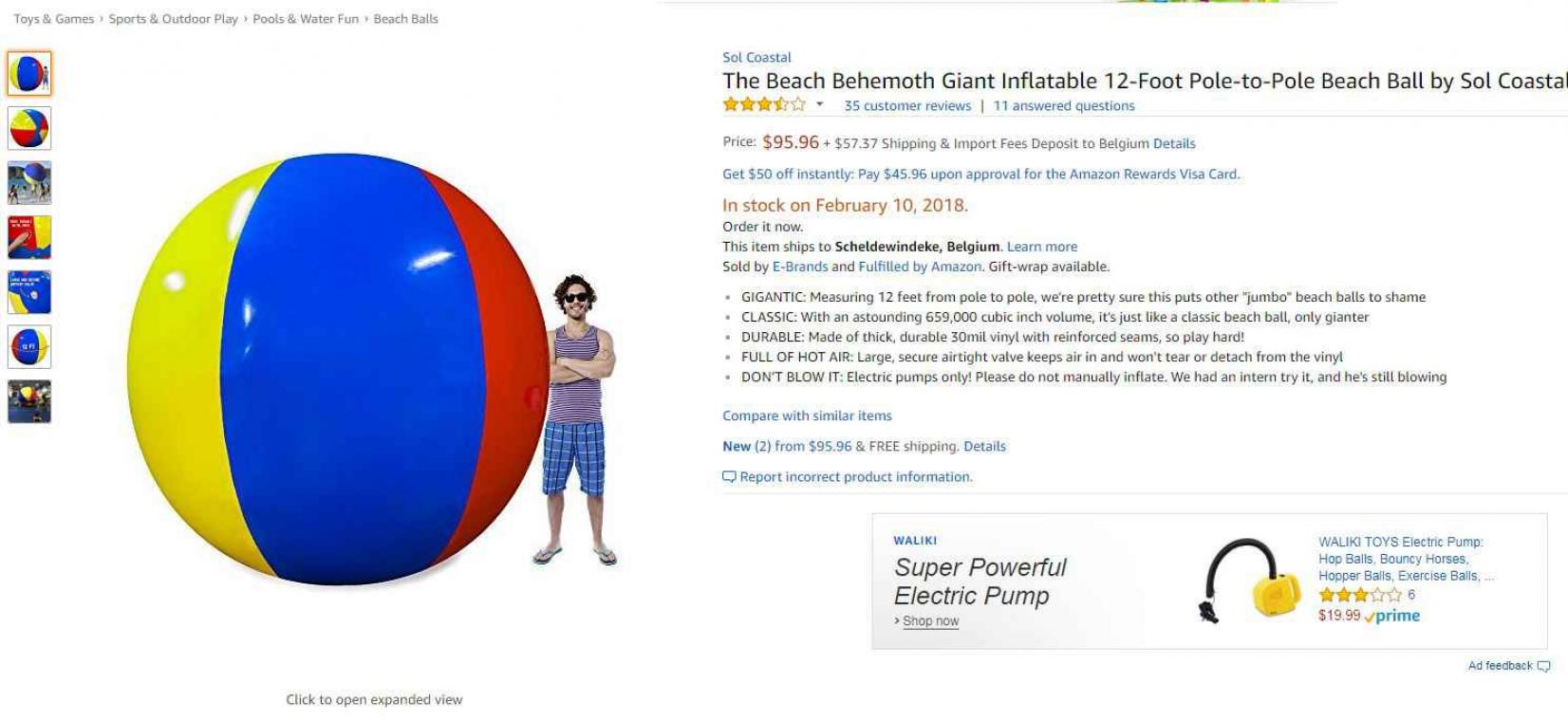Image resolution: width=1568 pixels, height=720 pixels.
Task: View the thumbnail of ball on beach
Action: [x=29, y=183]
